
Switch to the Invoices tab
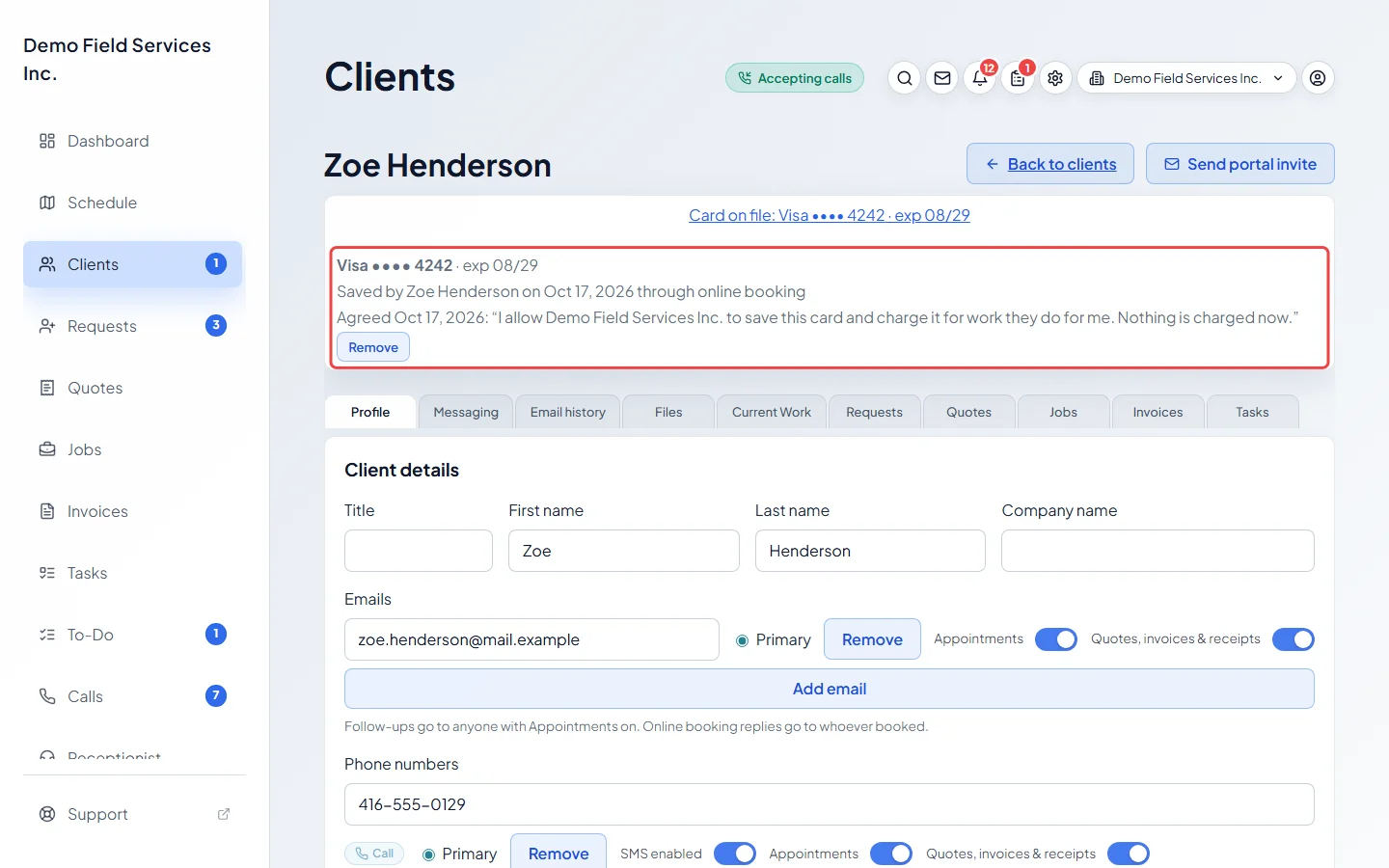click(1157, 412)
